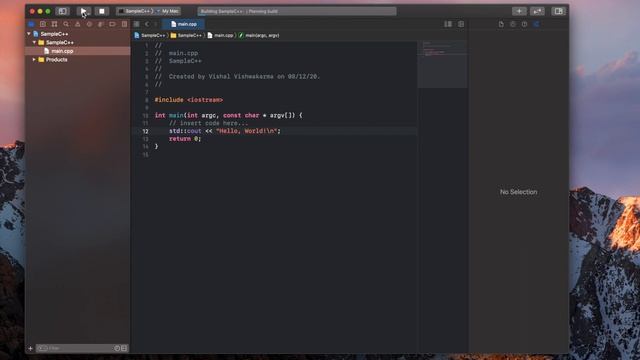Screen dimensions: 640x360
Task: Show the Symbol navigator
Action: (54, 24)
